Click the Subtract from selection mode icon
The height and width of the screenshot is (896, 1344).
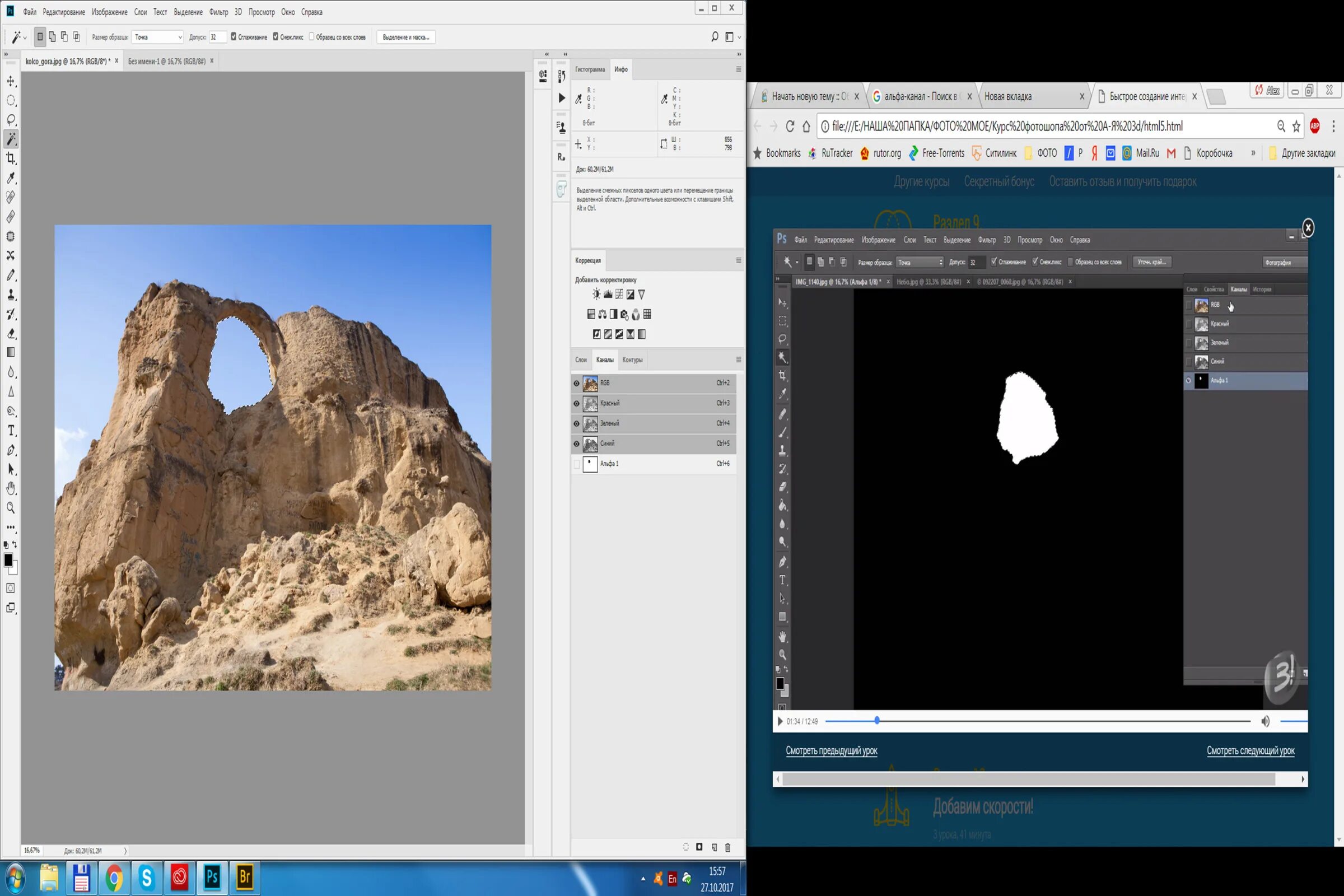pyautogui.click(x=64, y=37)
